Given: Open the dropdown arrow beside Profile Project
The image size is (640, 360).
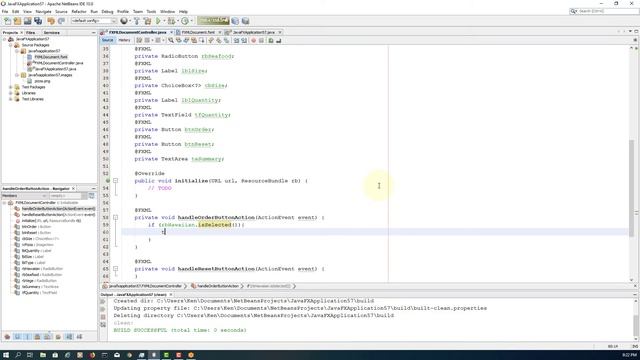Looking at the screenshot, I should pos(191,21).
